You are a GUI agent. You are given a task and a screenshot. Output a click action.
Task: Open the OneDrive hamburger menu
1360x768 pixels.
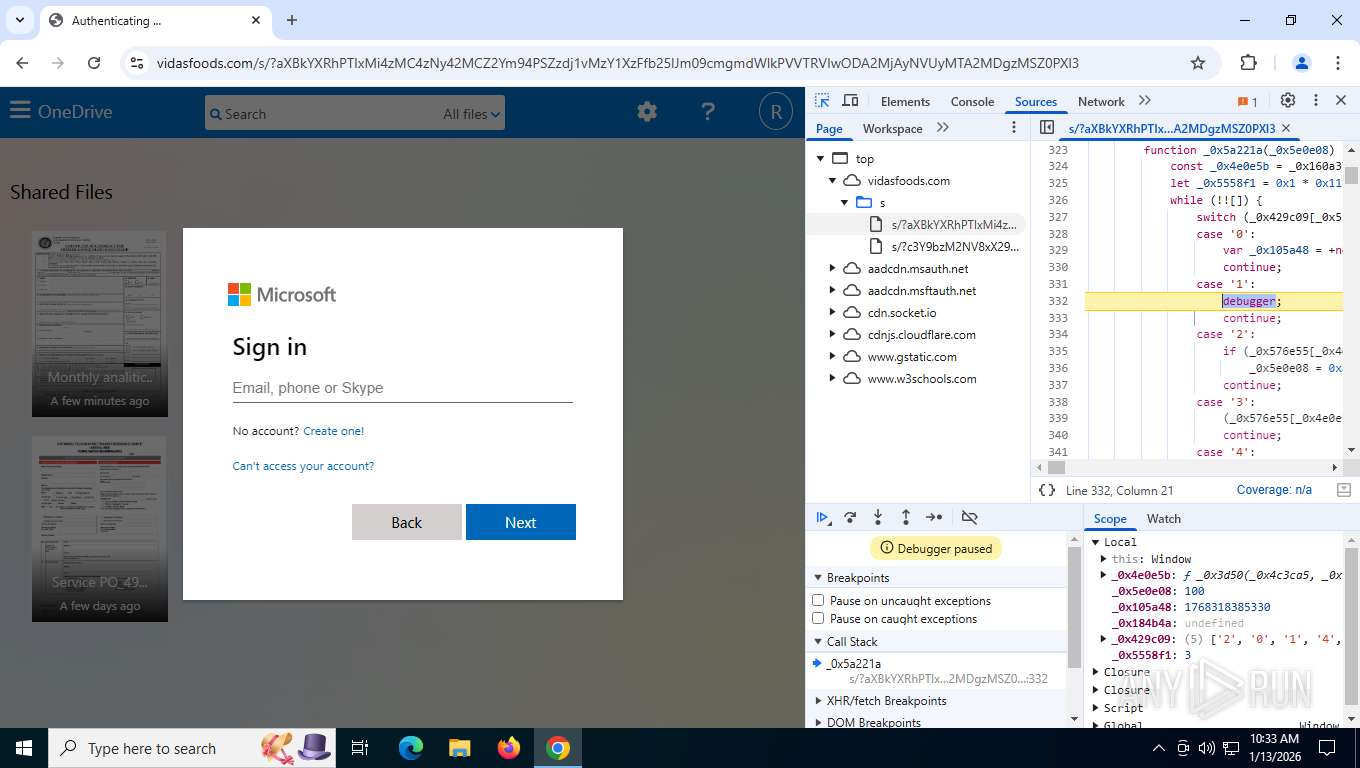pos(20,111)
